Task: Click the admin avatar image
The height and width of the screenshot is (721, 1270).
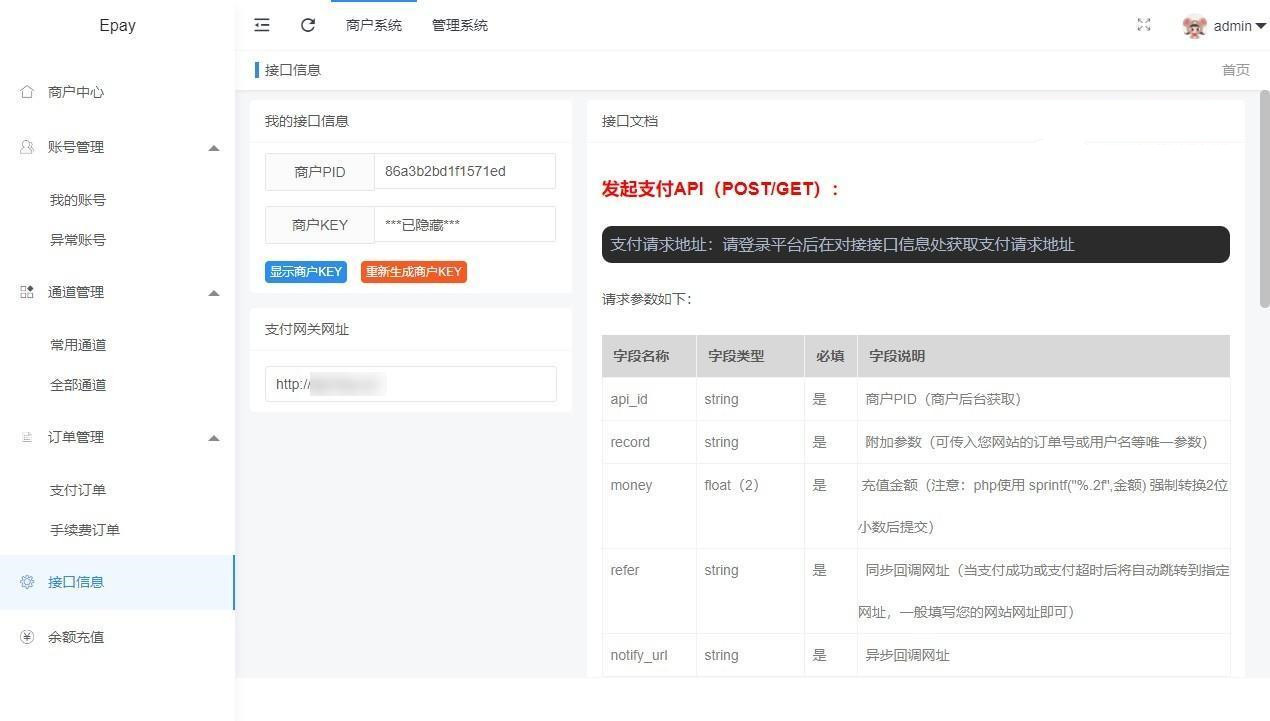Action: tap(1194, 26)
